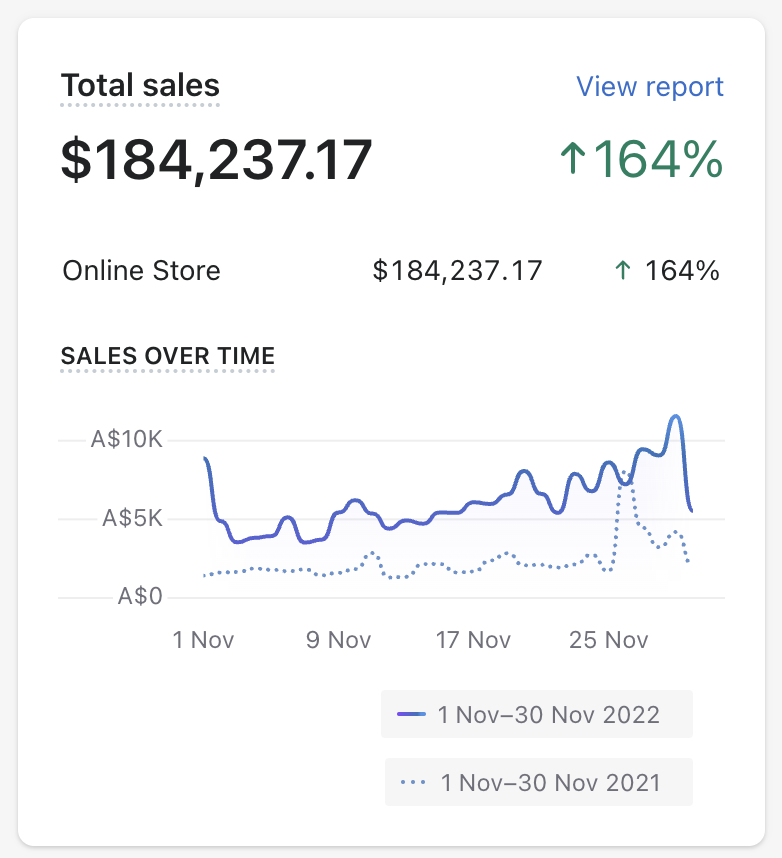Click the 9 Nov date label

(x=338, y=640)
